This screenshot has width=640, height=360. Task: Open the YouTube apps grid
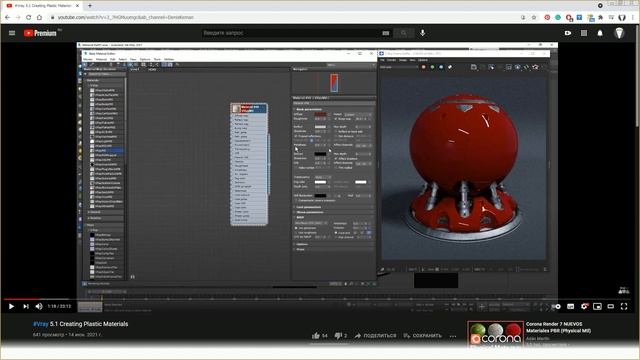584,33
